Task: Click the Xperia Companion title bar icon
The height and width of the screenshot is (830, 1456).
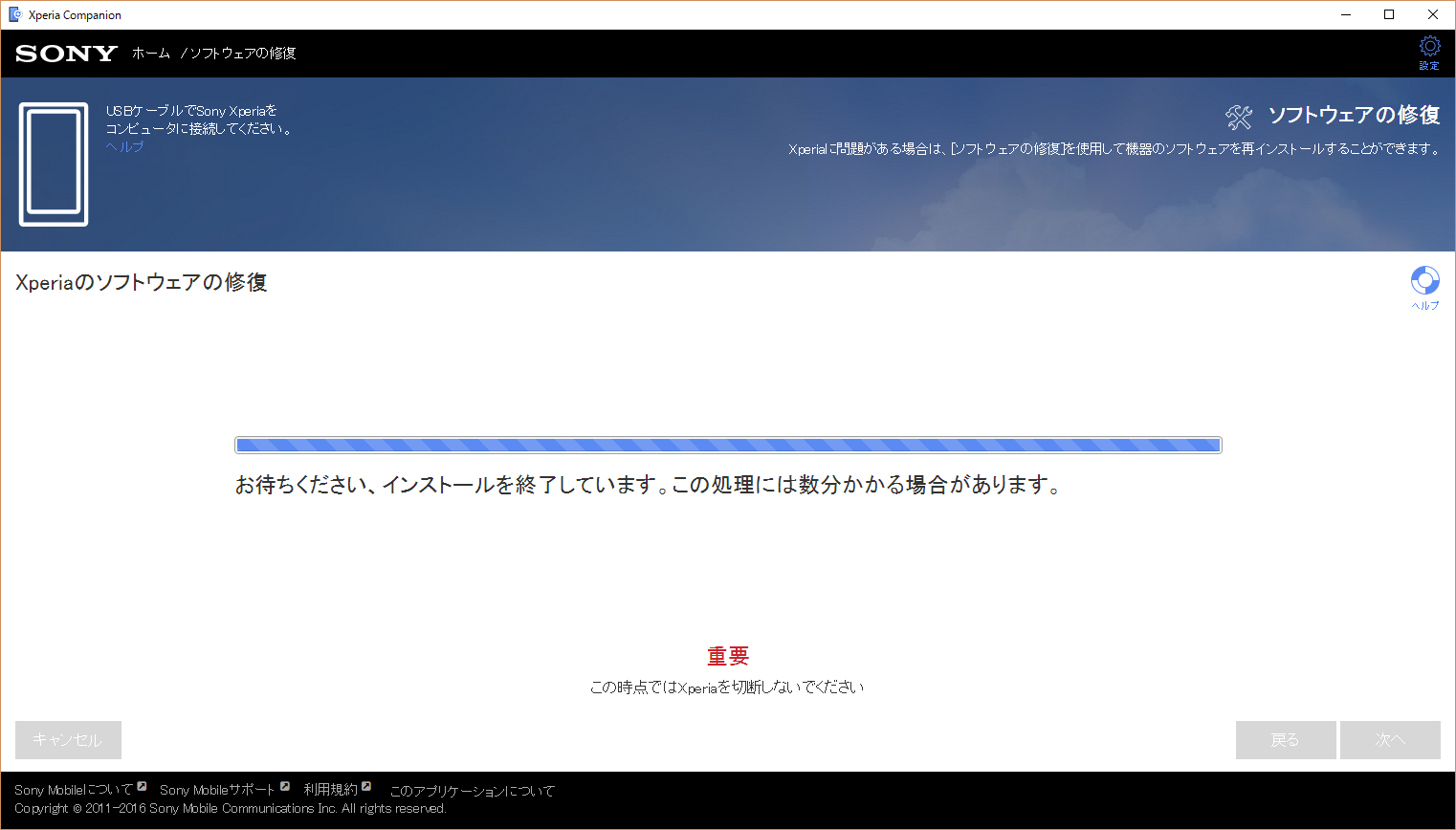Action: click(x=14, y=14)
